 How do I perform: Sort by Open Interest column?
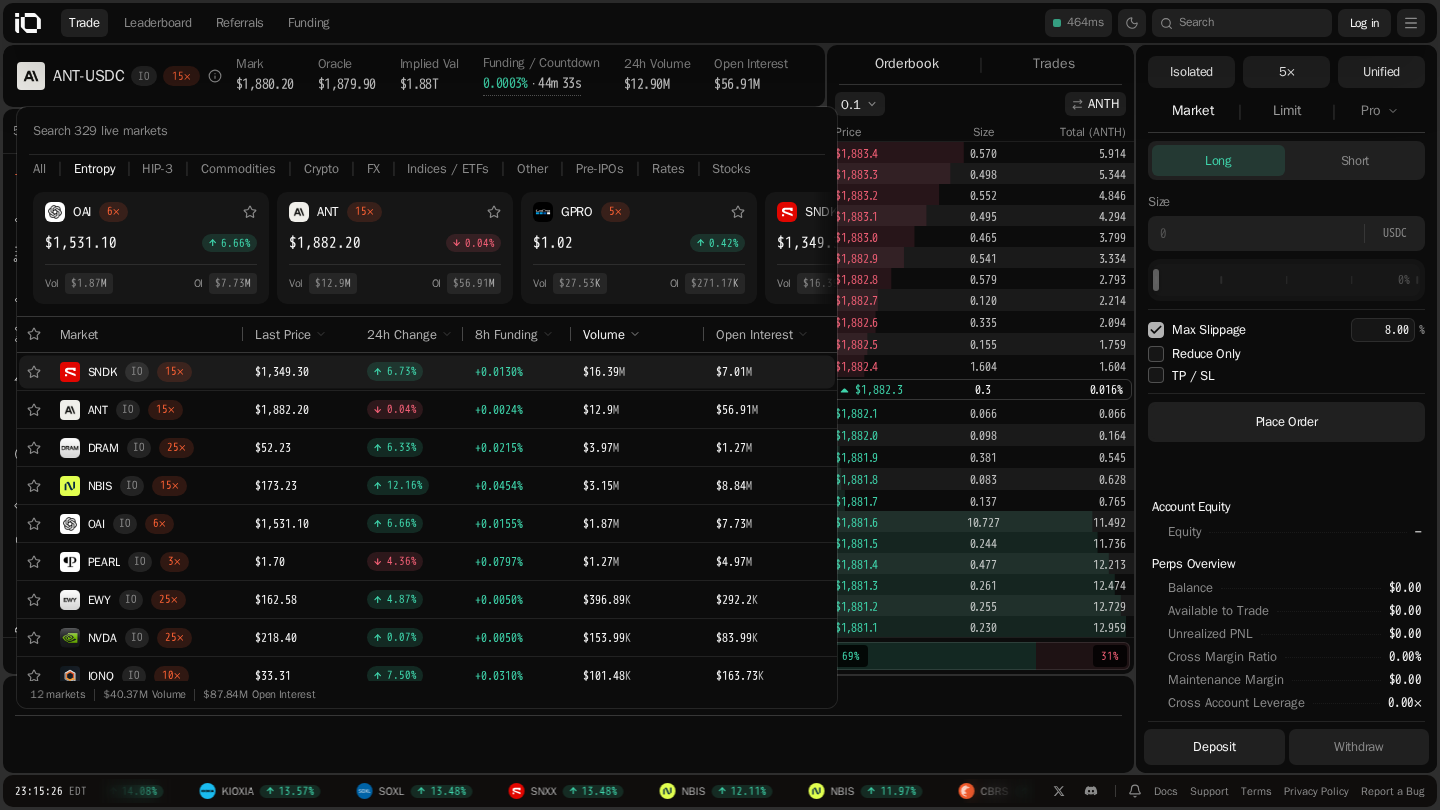(761, 335)
